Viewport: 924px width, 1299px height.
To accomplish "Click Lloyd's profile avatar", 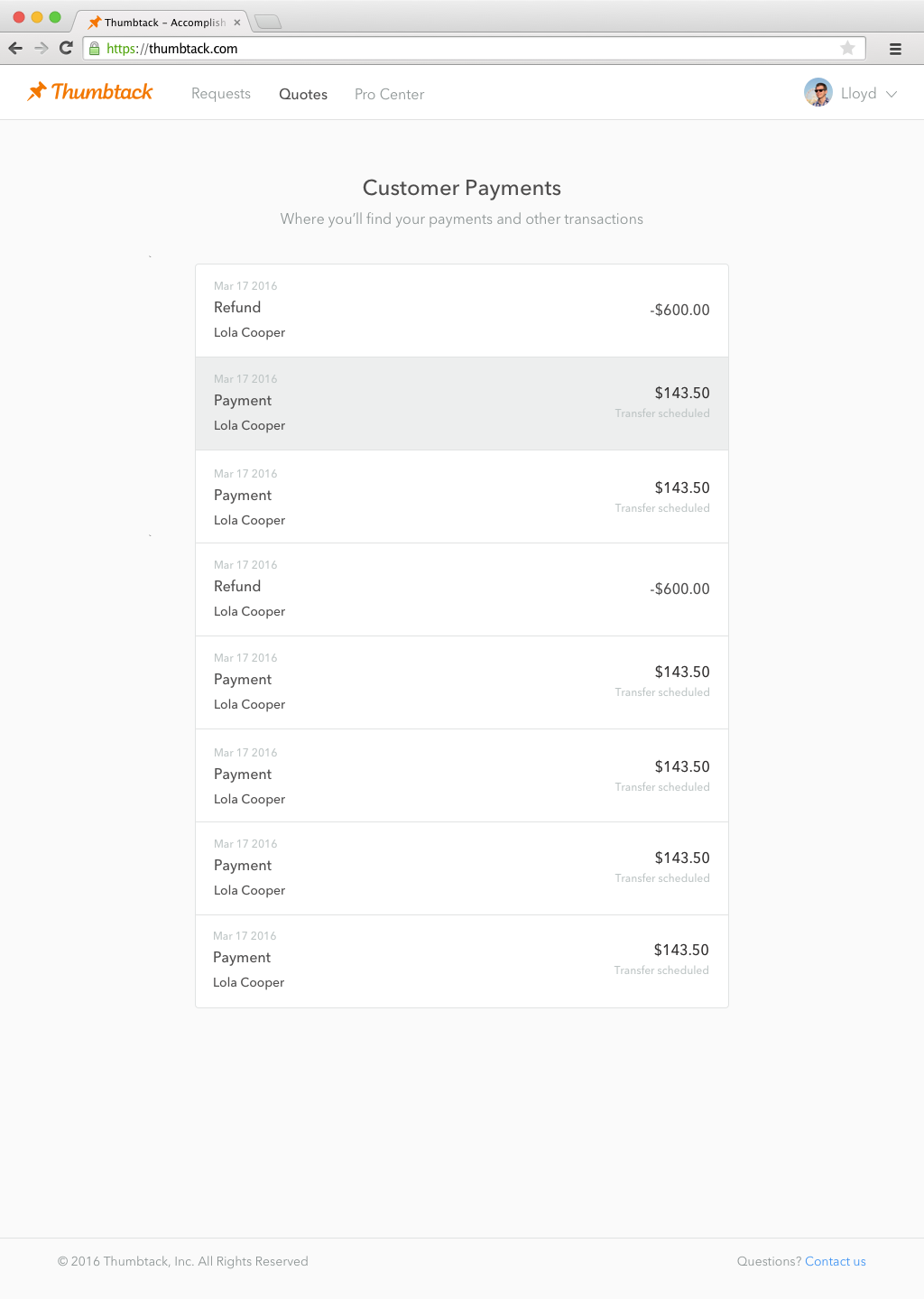I will [x=818, y=92].
